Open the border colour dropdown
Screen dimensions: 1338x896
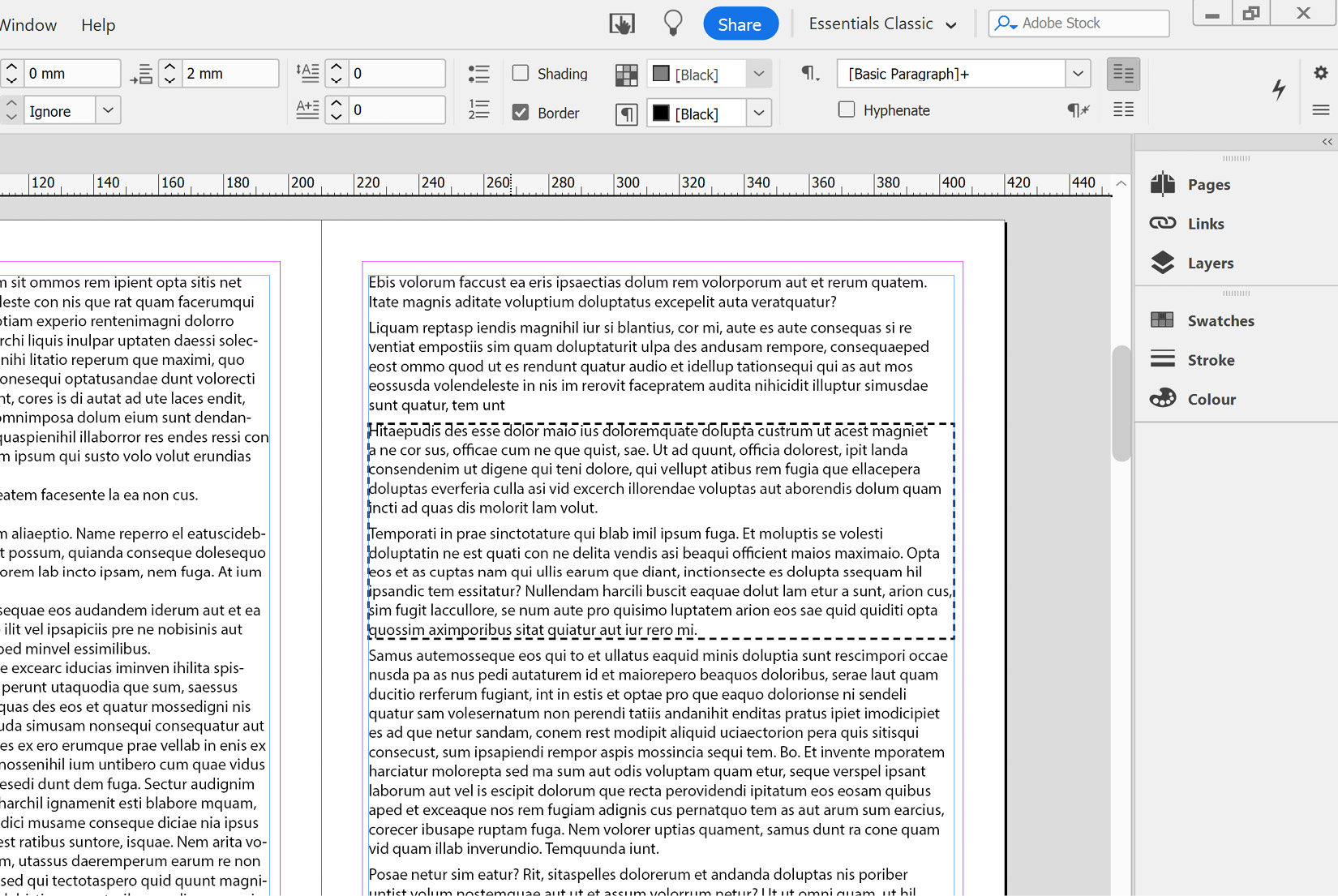click(759, 113)
